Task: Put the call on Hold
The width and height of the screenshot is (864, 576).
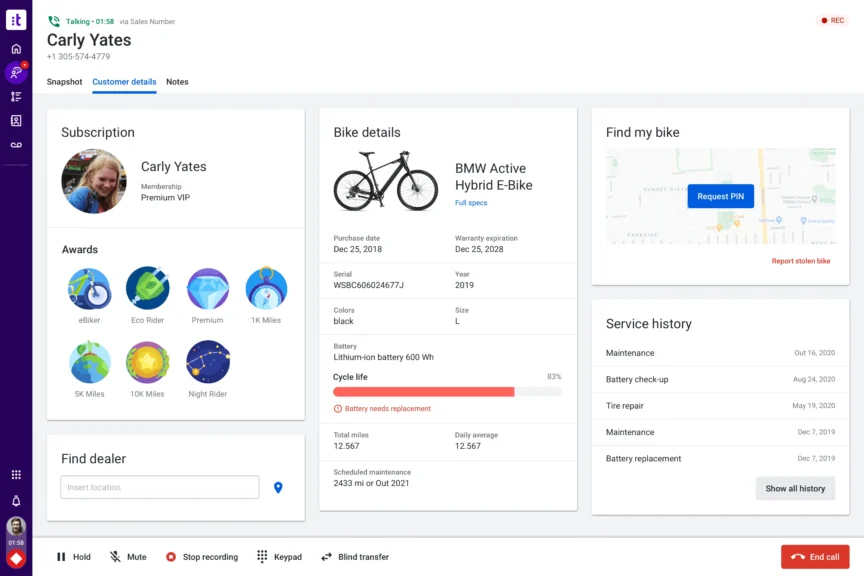Action: pyautogui.click(x=74, y=557)
